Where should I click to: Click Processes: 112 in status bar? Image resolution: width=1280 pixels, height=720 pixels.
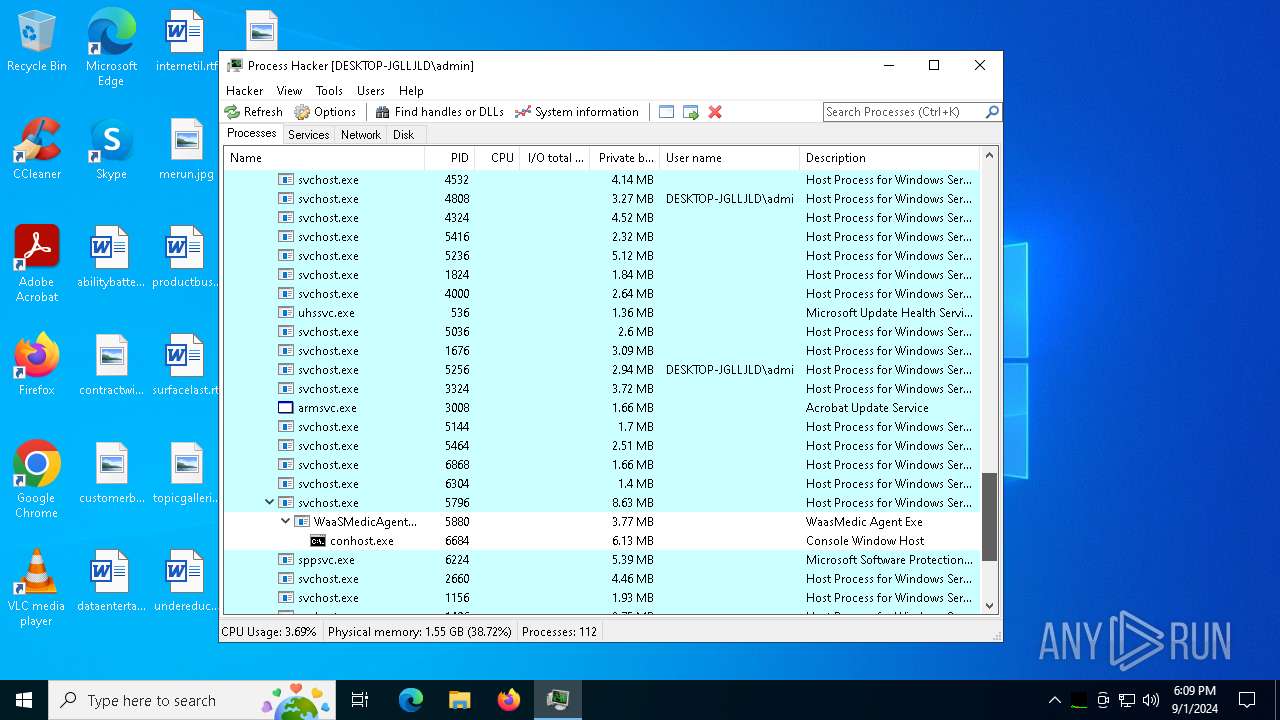tap(559, 632)
